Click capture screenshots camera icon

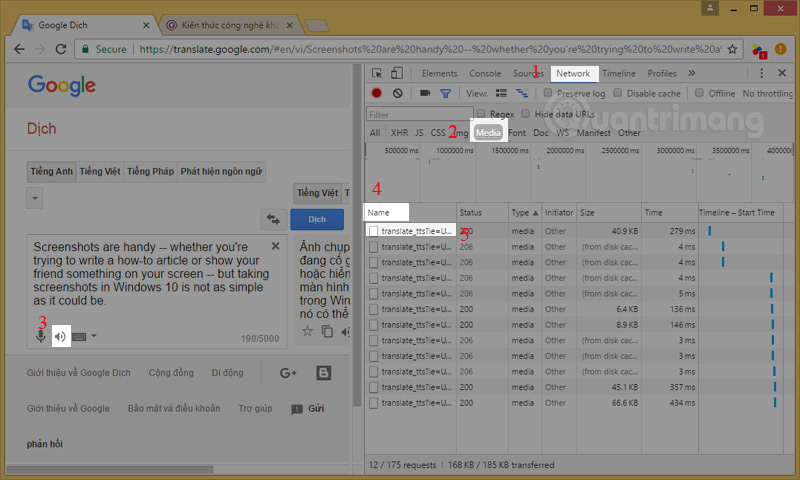(424, 93)
